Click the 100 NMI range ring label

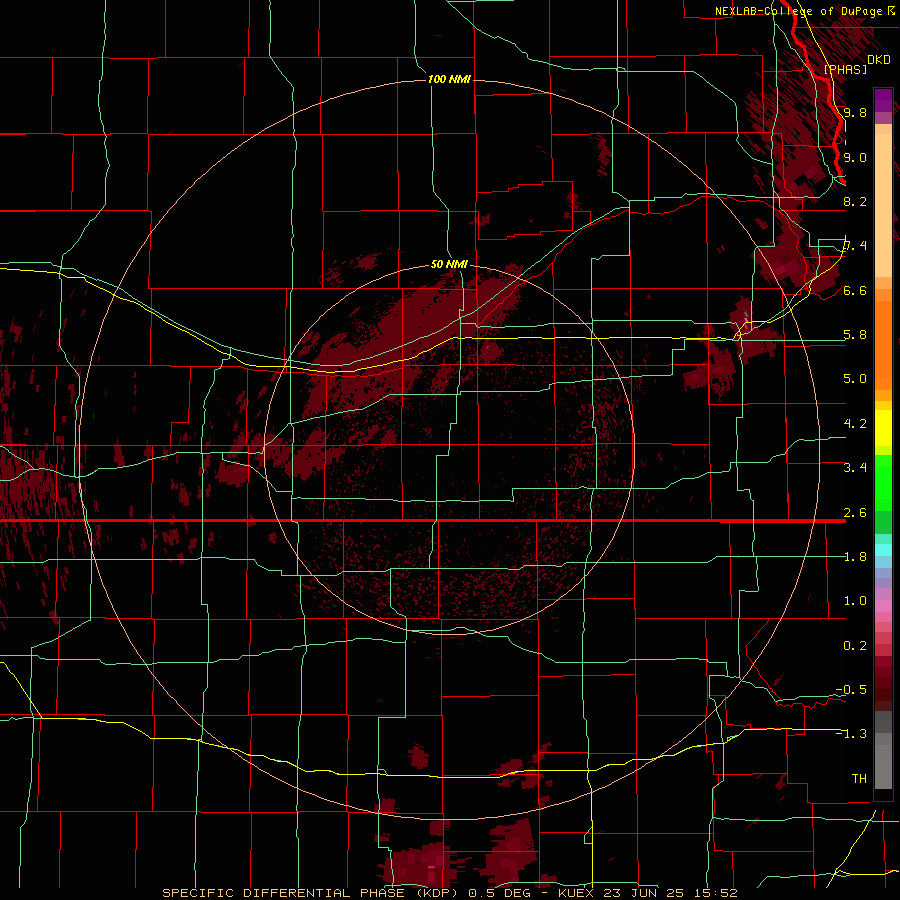(x=449, y=79)
